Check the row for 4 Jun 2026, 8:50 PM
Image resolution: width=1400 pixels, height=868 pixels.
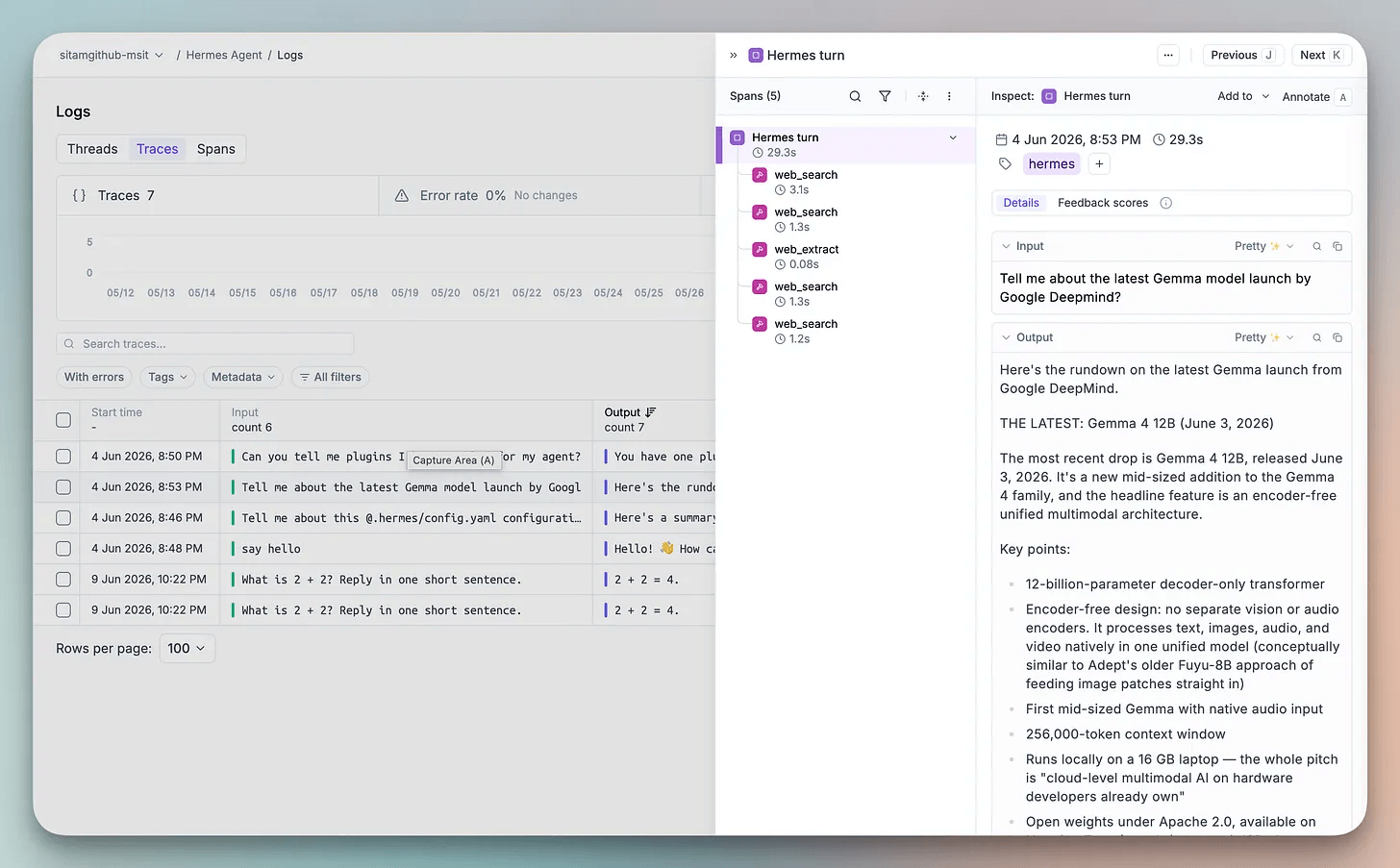tap(63, 457)
